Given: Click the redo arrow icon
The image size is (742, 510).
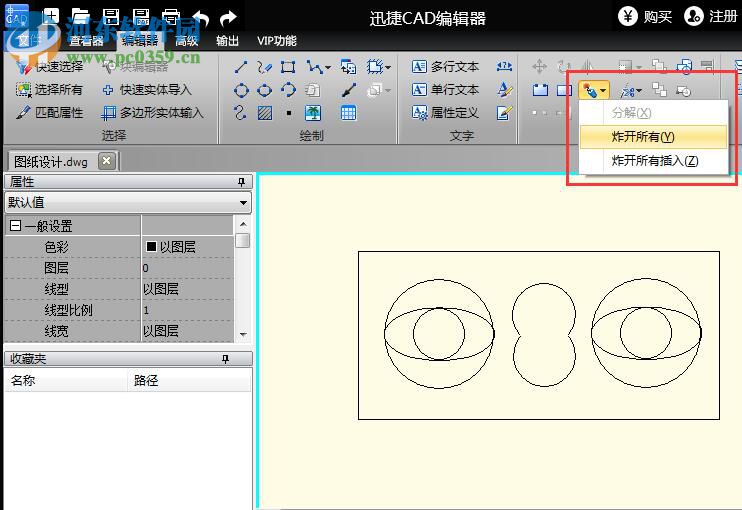Looking at the screenshot, I should 229,17.
